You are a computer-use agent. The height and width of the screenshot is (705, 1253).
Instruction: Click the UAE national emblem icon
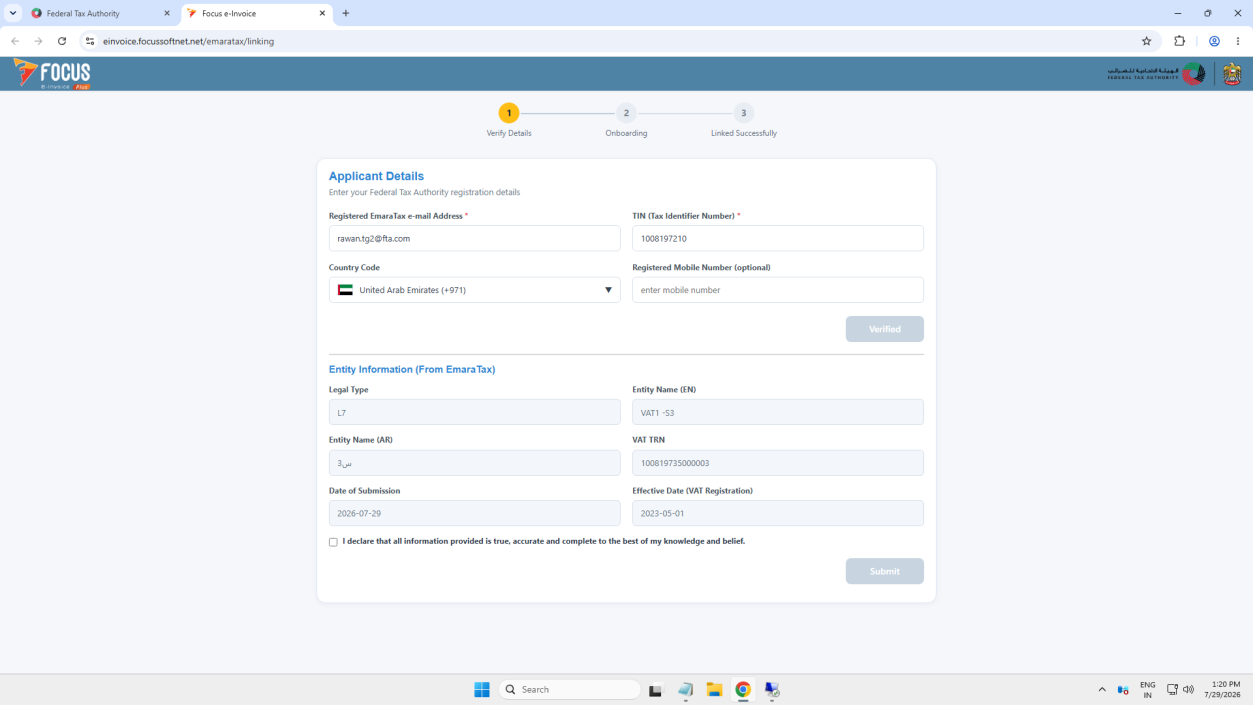pos(1232,74)
